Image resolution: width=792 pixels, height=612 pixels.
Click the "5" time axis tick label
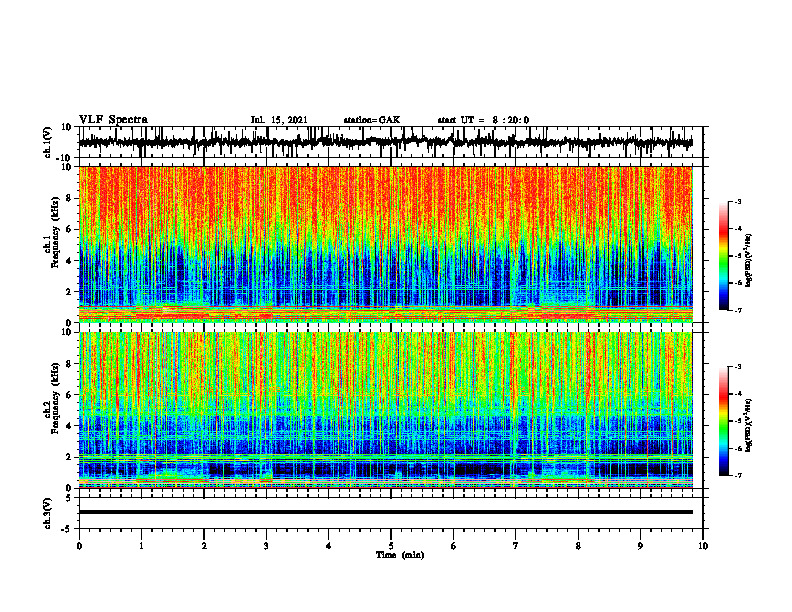pos(391,546)
